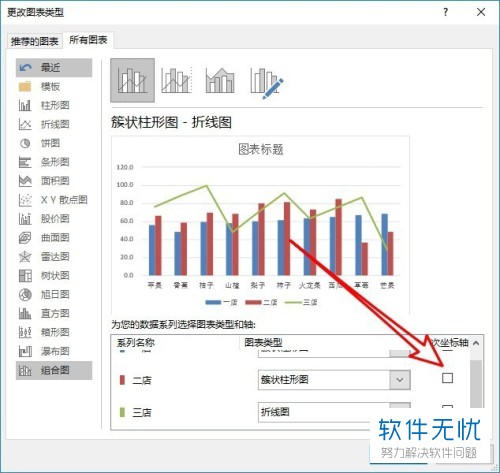The height and width of the screenshot is (473, 500).
Task: Click the 三店 green series color marker
Action: point(122,412)
